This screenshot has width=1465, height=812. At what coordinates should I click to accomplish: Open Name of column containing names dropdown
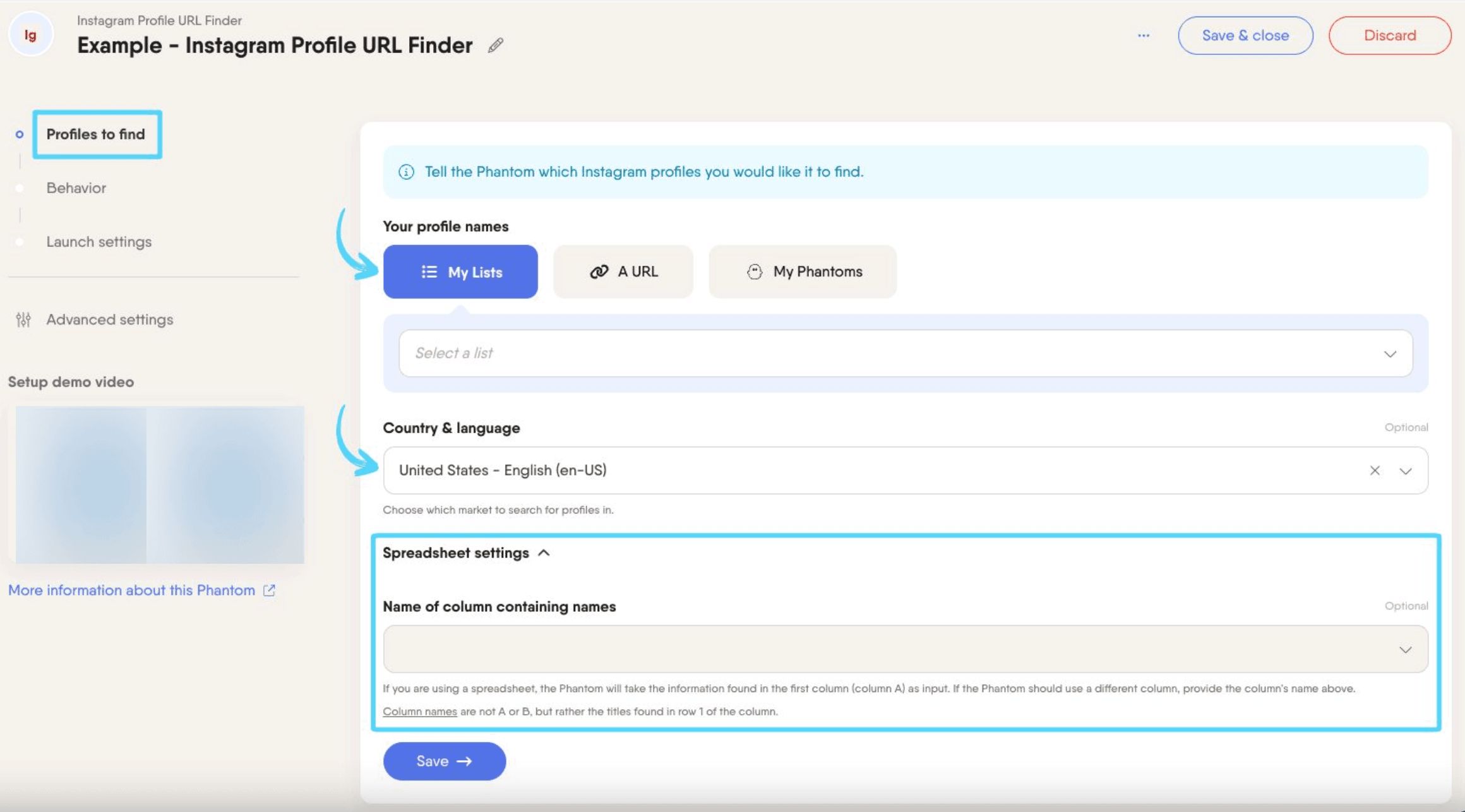point(906,649)
